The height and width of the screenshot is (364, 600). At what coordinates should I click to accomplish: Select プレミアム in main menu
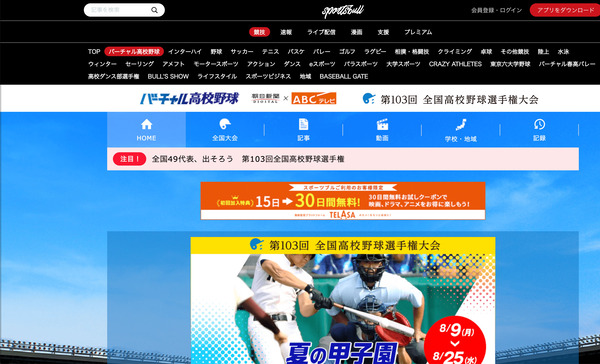tap(418, 32)
